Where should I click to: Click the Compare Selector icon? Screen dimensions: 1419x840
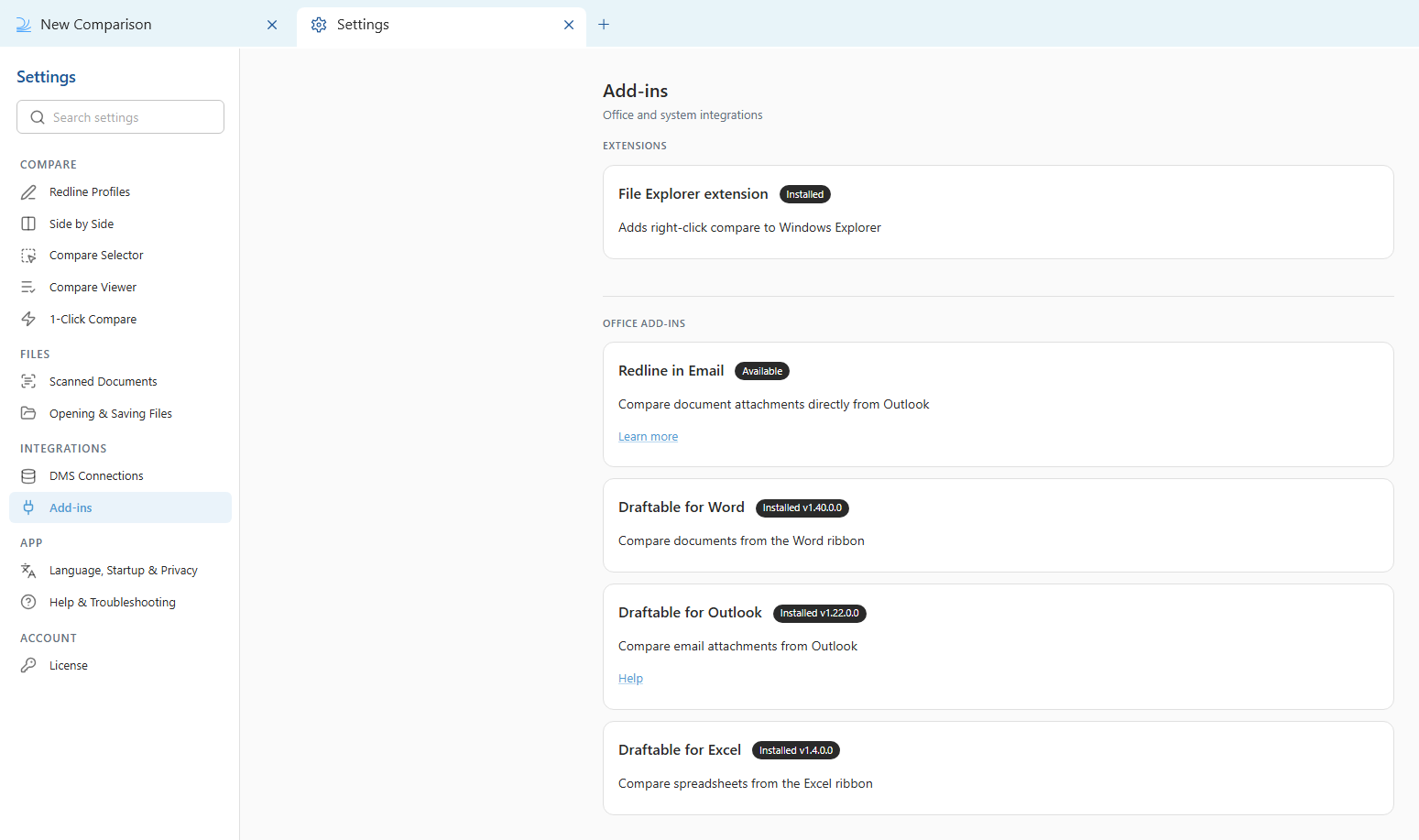tap(28, 256)
